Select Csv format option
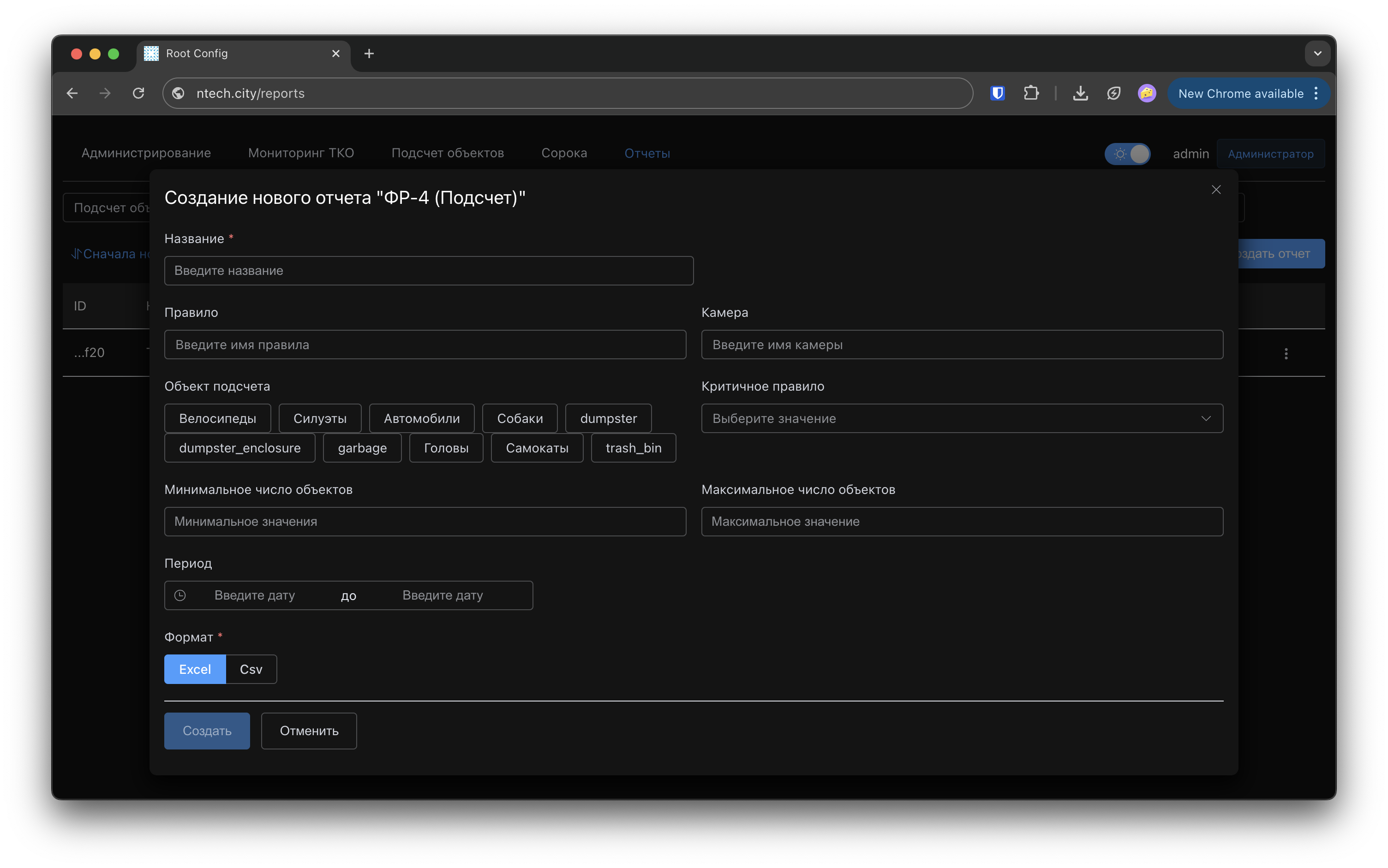Image resolution: width=1388 pixels, height=868 pixels. (251, 669)
